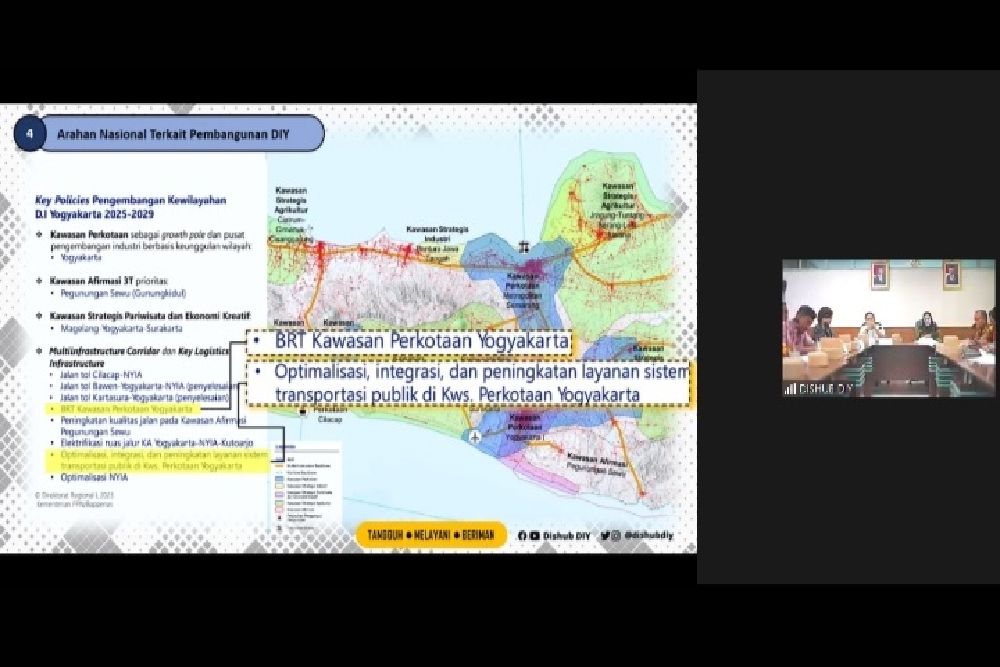
Task: Click the airplane airport icon on the map
Action: (x=473, y=436)
